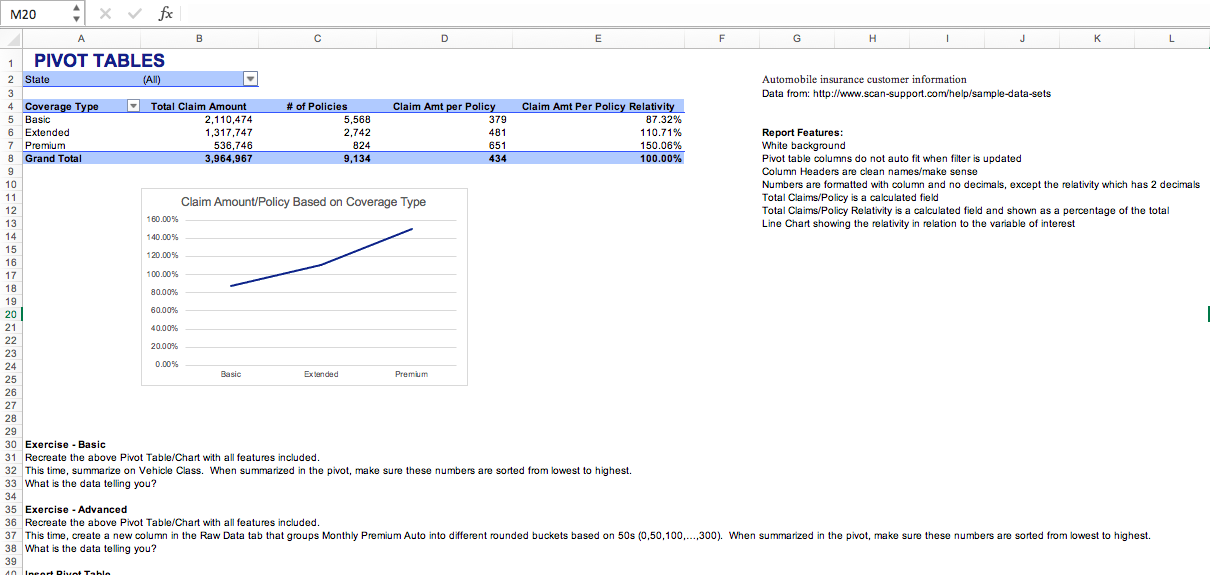The width and height of the screenshot is (1210, 575).
Task: Select column B header
Action: point(199,39)
